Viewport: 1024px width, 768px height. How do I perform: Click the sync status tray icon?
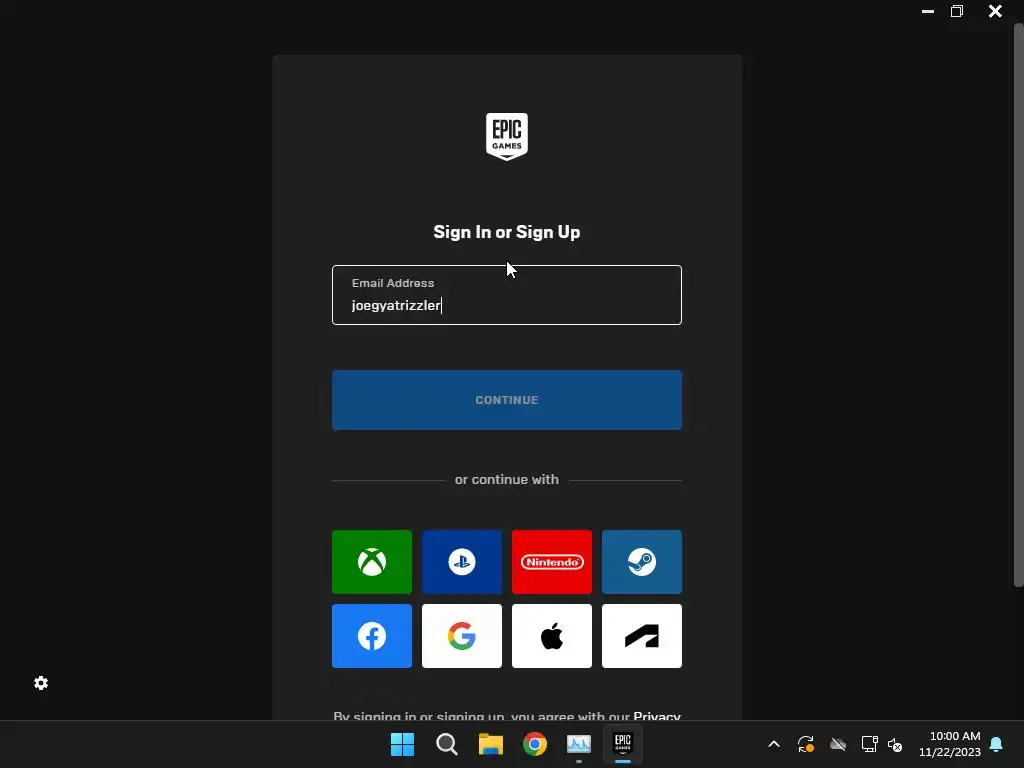[806, 744]
